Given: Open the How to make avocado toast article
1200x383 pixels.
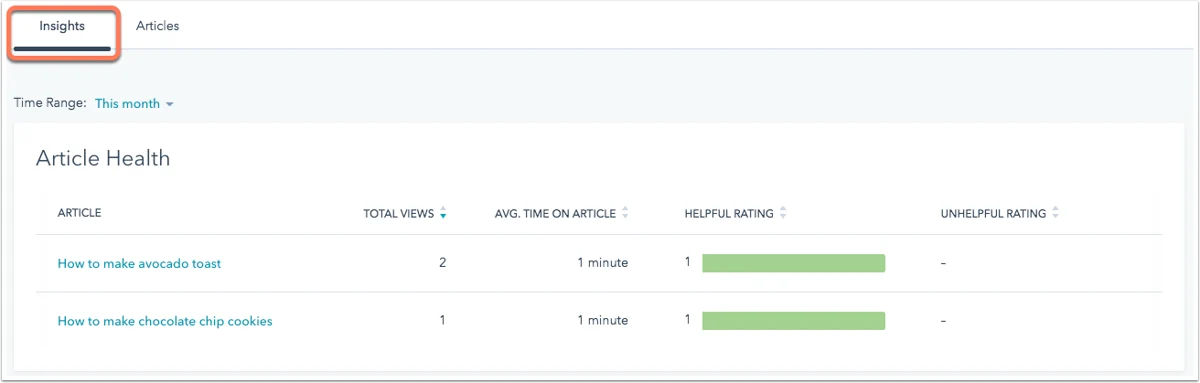Looking at the screenshot, I should point(139,264).
